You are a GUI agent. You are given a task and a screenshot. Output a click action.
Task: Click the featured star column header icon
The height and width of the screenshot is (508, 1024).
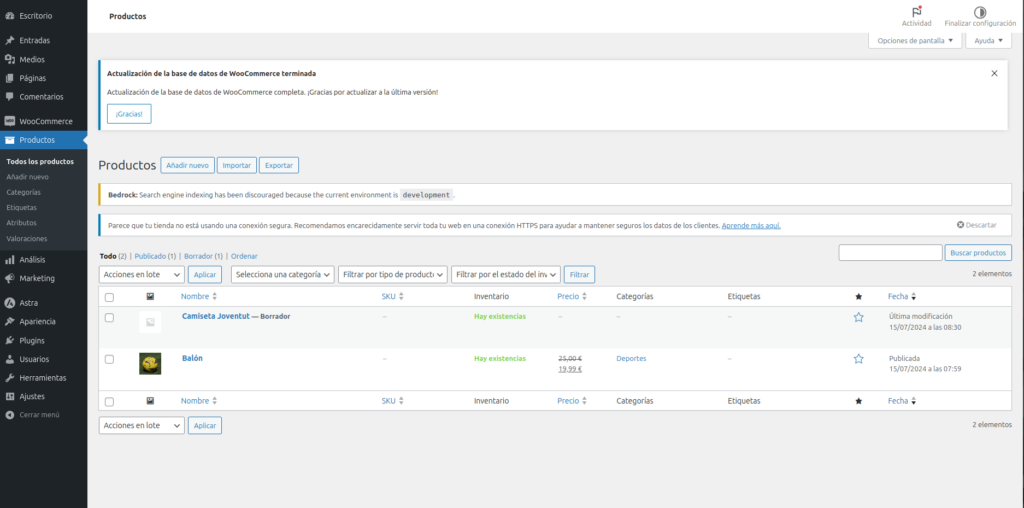tap(858, 297)
